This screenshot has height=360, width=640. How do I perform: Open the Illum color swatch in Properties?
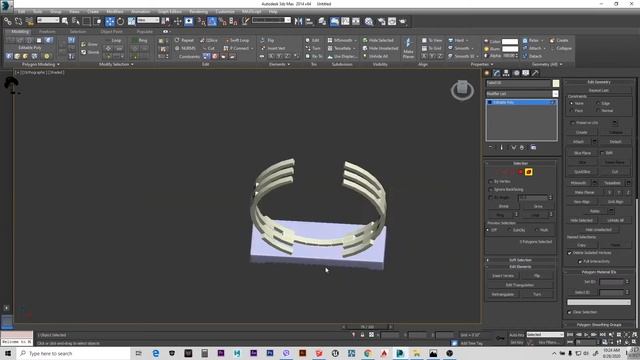[510, 49]
